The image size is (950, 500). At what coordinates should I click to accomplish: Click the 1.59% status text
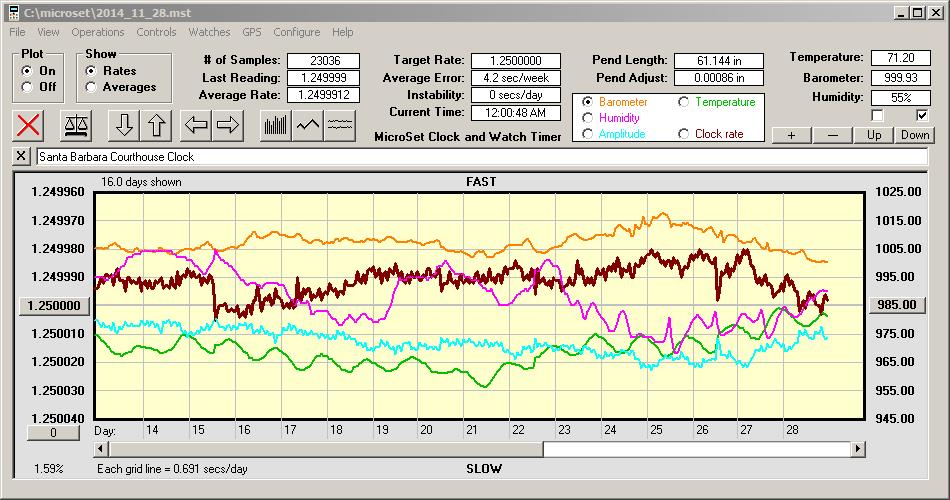(48, 468)
